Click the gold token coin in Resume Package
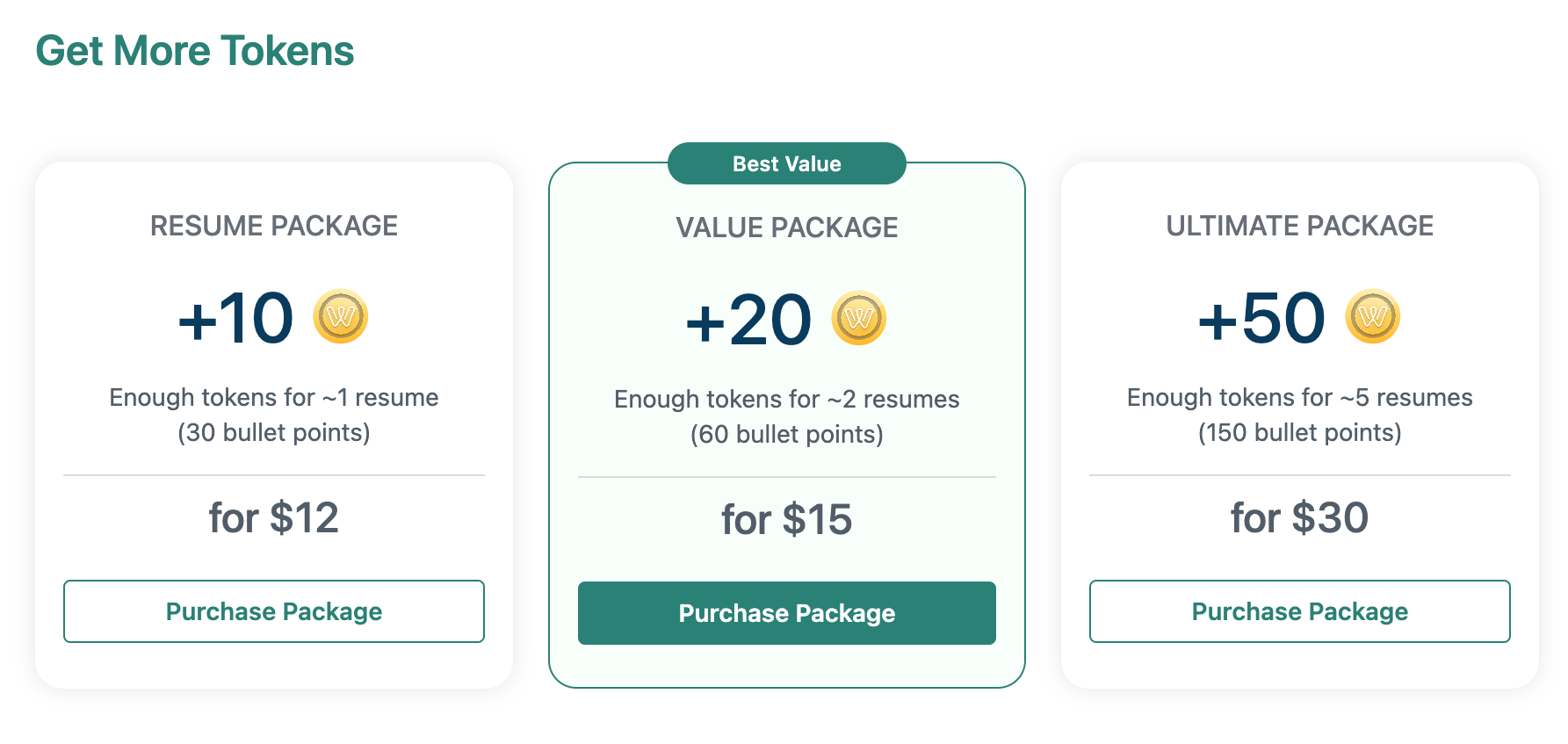Viewport: 1568px width, 744px height. pos(341,316)
